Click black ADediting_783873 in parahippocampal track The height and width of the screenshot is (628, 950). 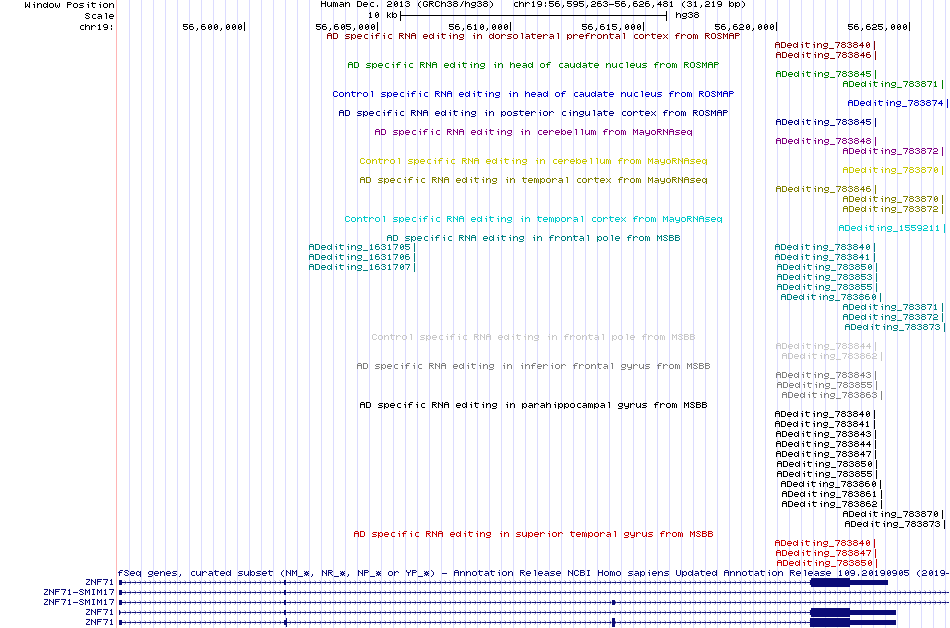[x=894, y=524]
